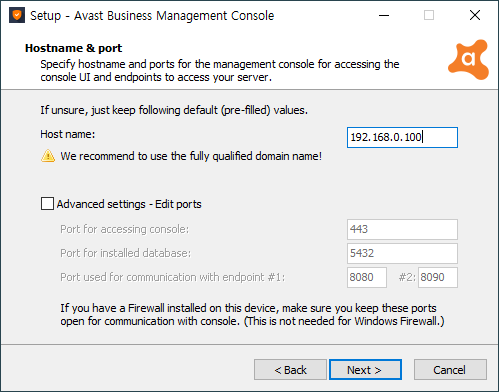
Task: Click the Advanced settings - Edit ports label
Action: [129, 204]
